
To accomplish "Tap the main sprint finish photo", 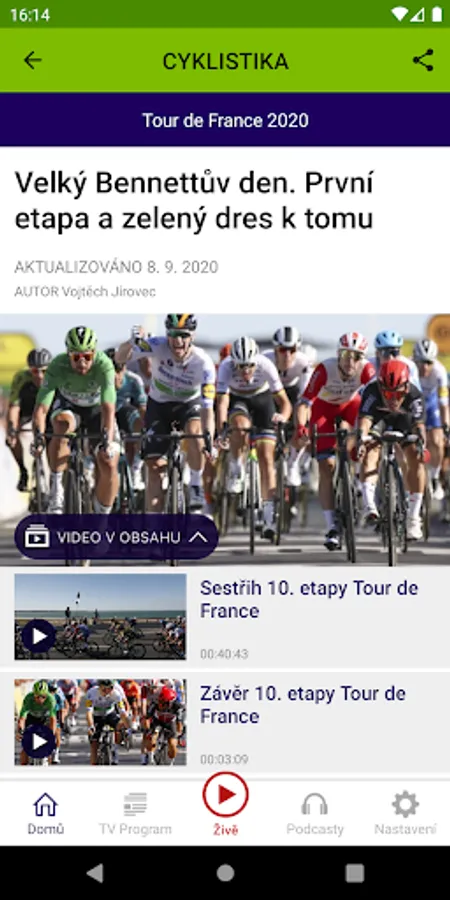I will 225,440.
